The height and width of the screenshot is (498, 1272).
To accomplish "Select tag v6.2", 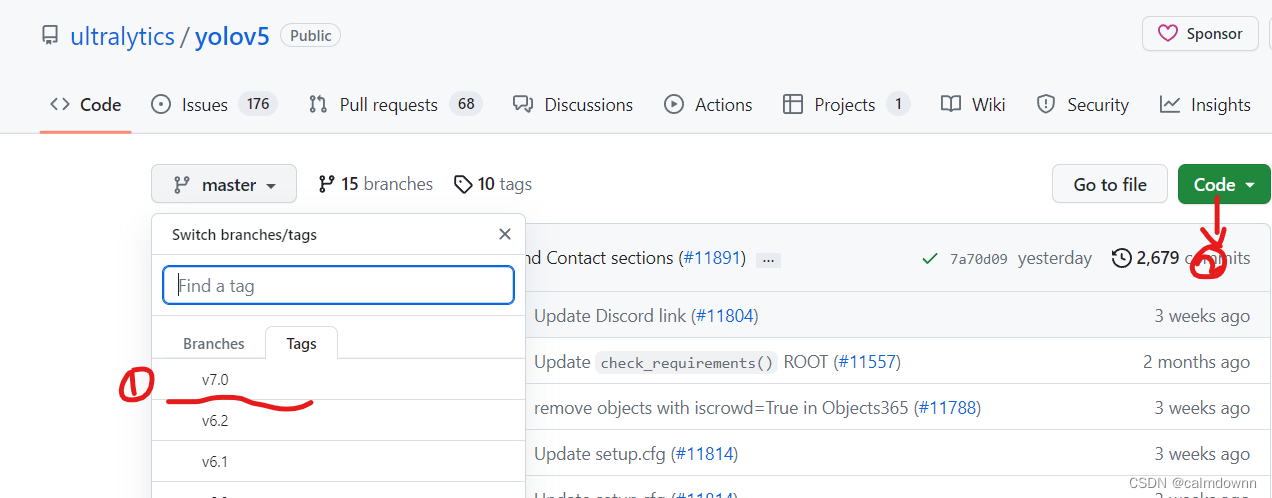I will point(338,421).
